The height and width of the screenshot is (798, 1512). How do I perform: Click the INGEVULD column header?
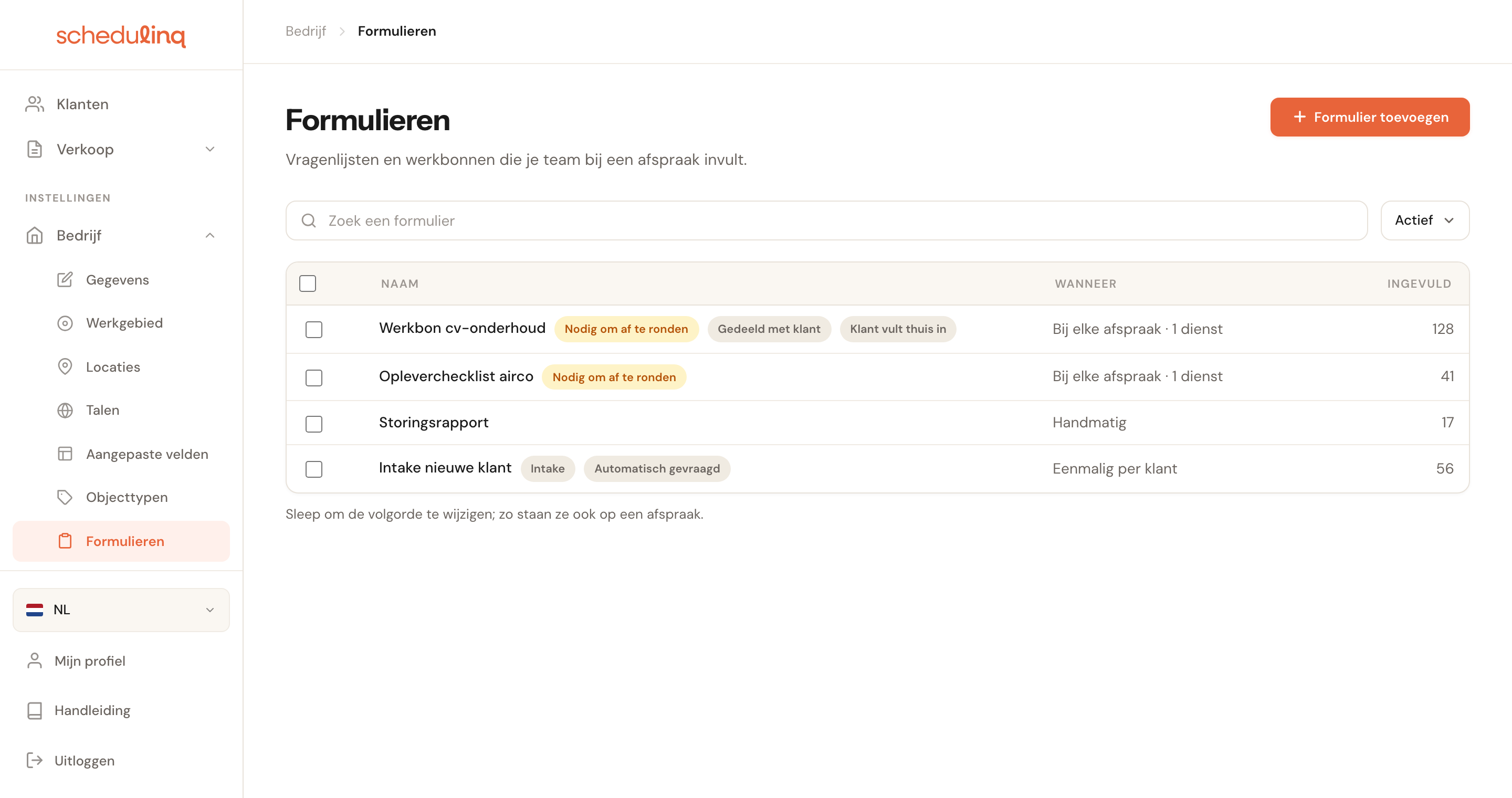[x=1419, y=283]
